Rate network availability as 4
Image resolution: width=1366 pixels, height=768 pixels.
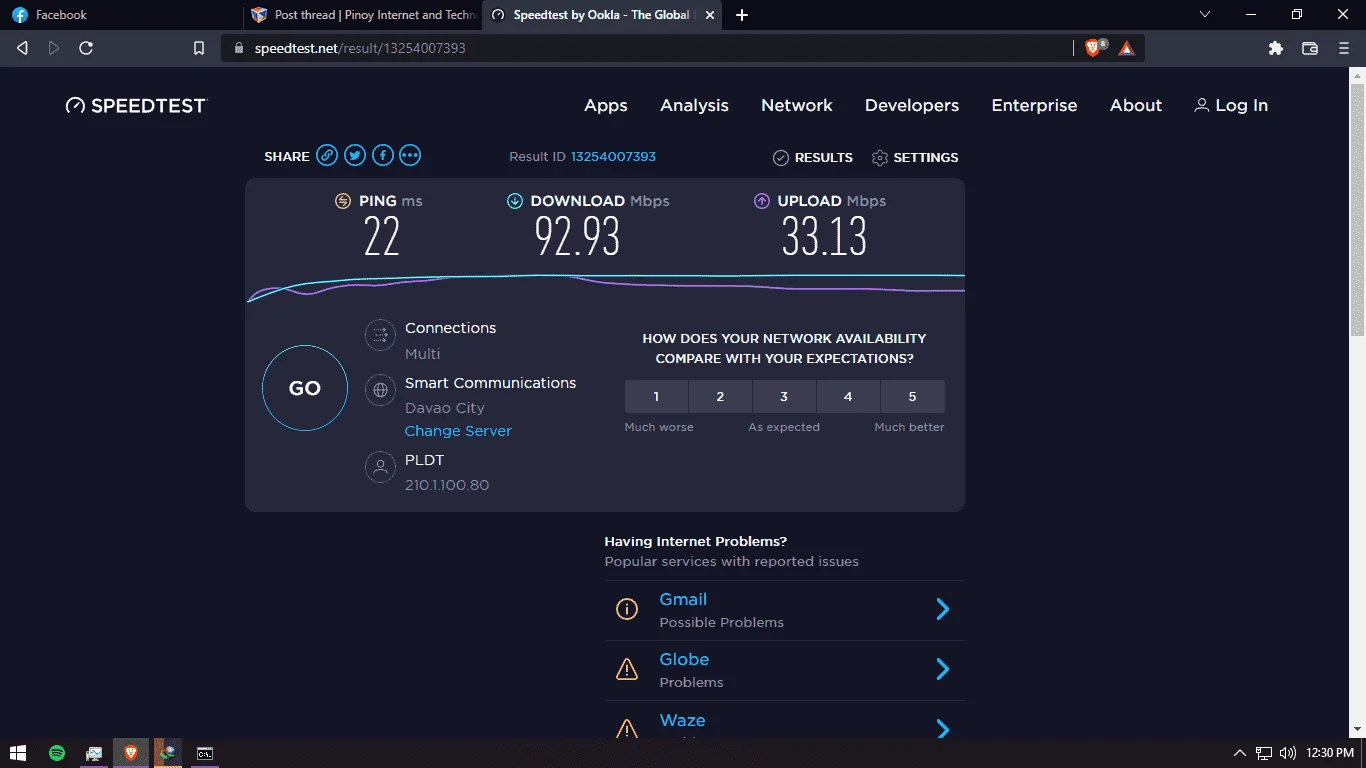pos(848,396)
